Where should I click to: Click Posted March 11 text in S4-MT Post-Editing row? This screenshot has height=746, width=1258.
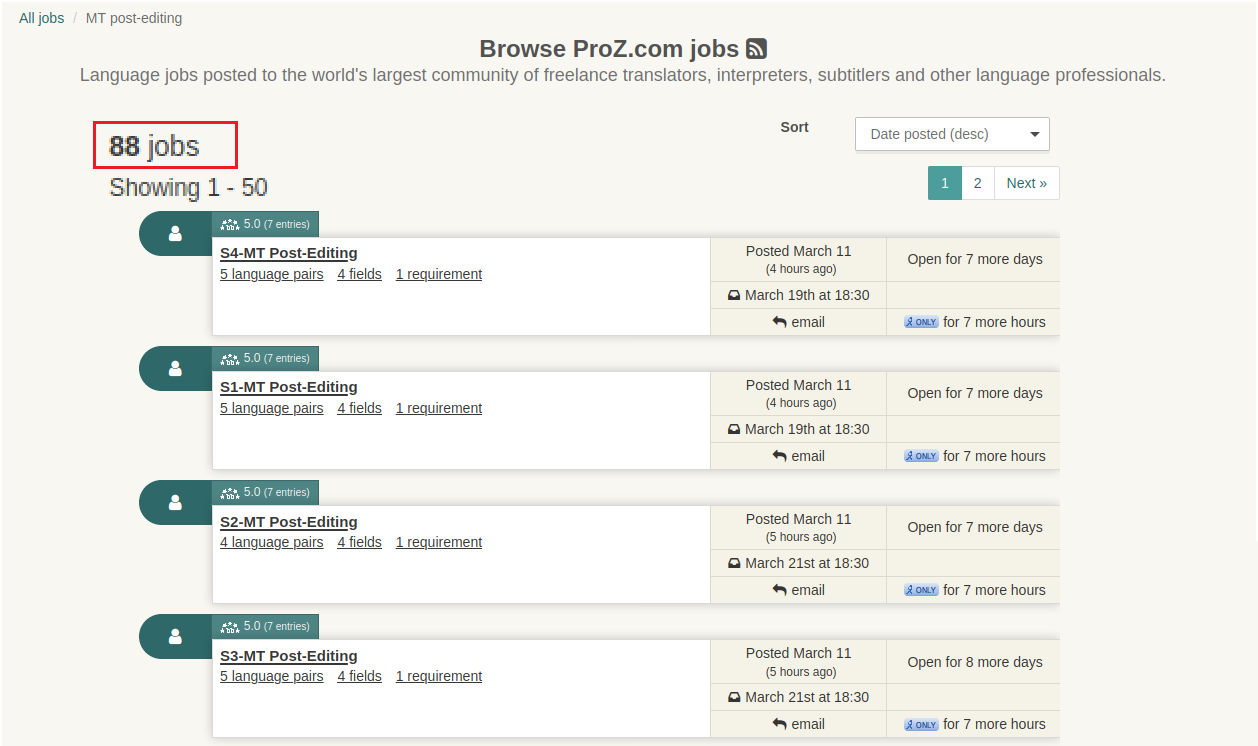point(799,251)
